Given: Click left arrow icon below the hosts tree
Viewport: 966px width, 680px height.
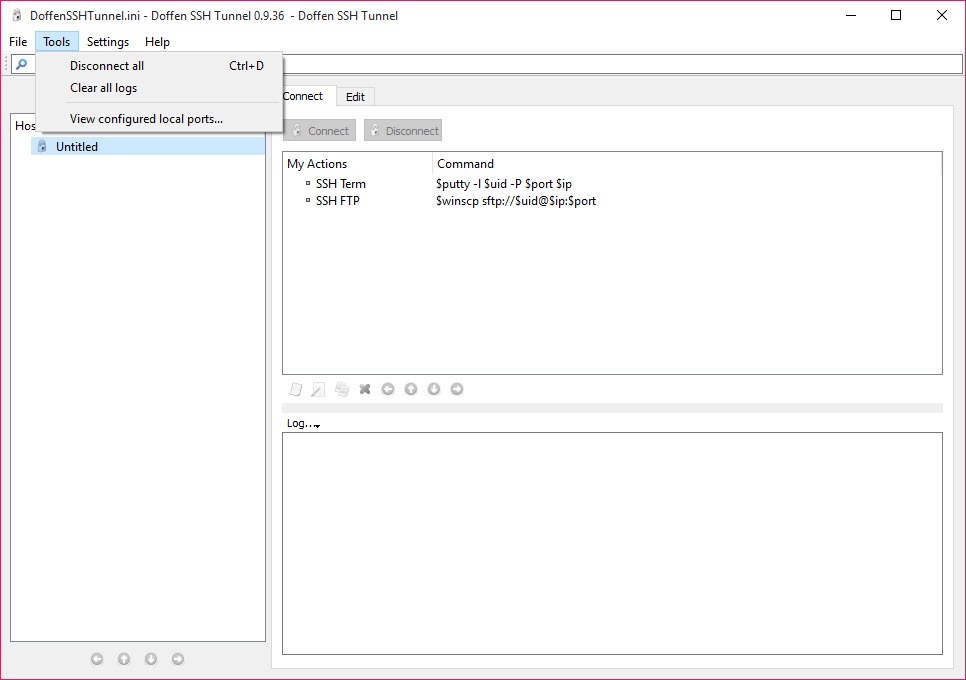Looking at the screenshot, I should (x=97, y=659).
